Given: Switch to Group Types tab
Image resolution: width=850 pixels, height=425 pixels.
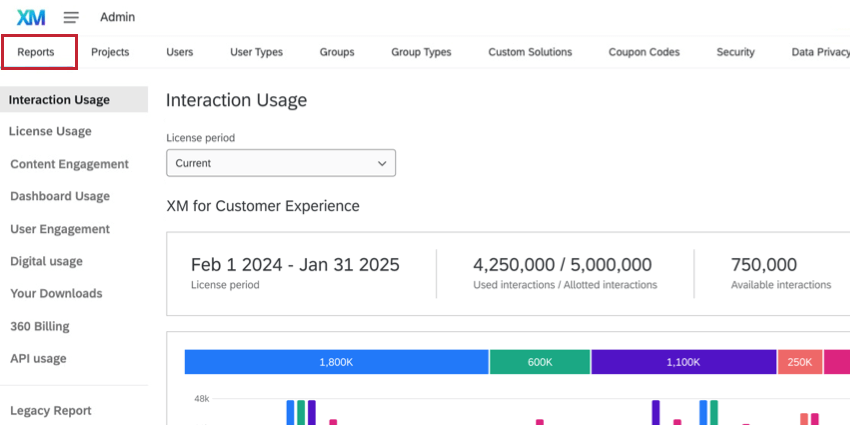Looking at the screenshot, I should click(x=421, y=52).
